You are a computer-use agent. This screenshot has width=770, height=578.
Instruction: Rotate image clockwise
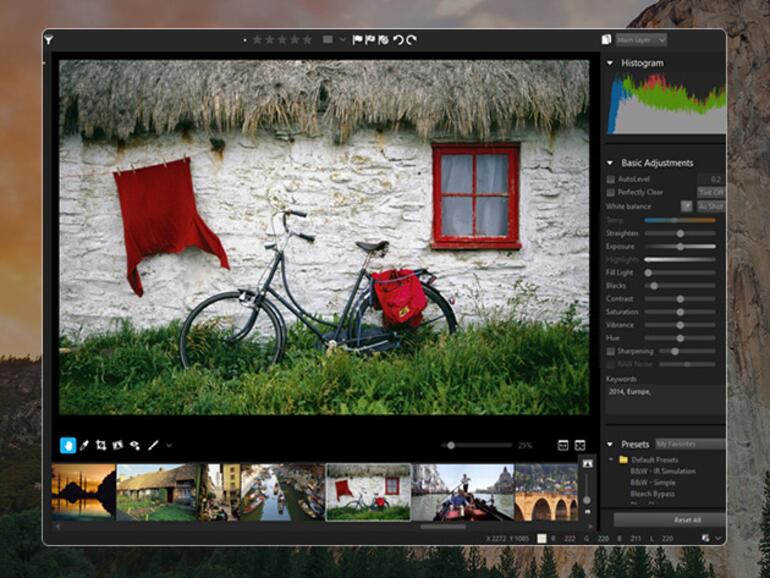point(412,40)
